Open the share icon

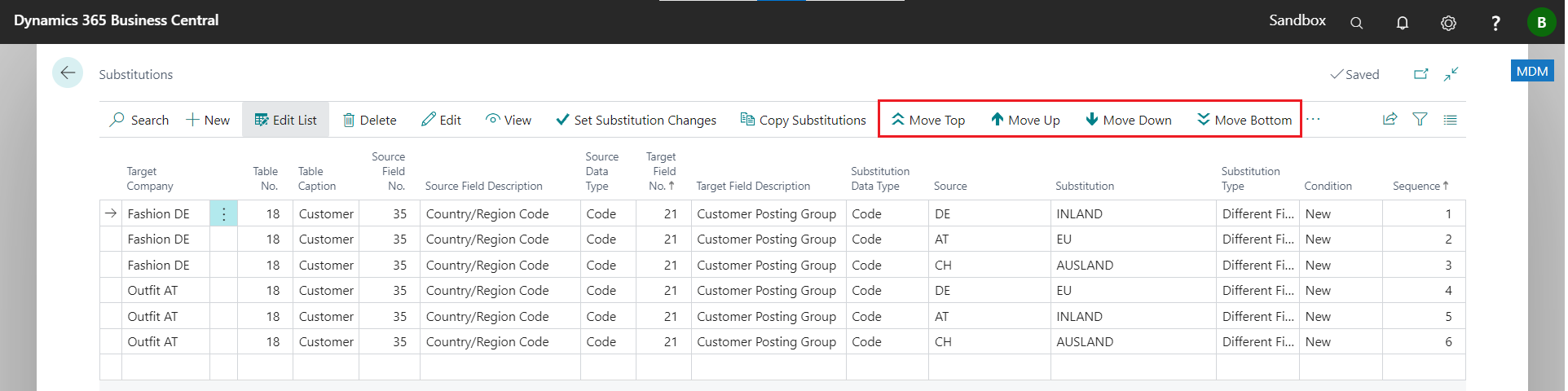point(1390,119)
